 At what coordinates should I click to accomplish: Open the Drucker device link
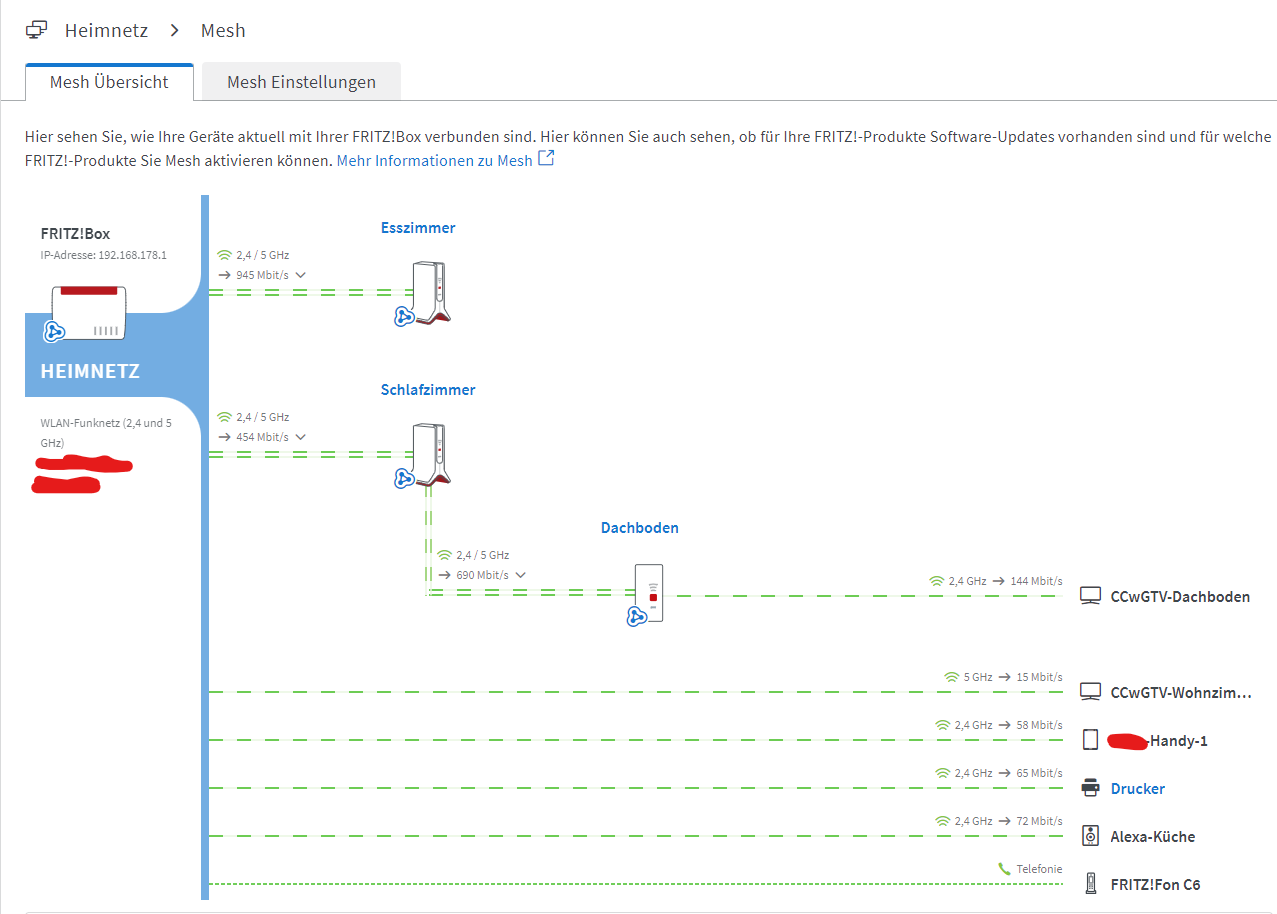click(x=1138, y=789)
